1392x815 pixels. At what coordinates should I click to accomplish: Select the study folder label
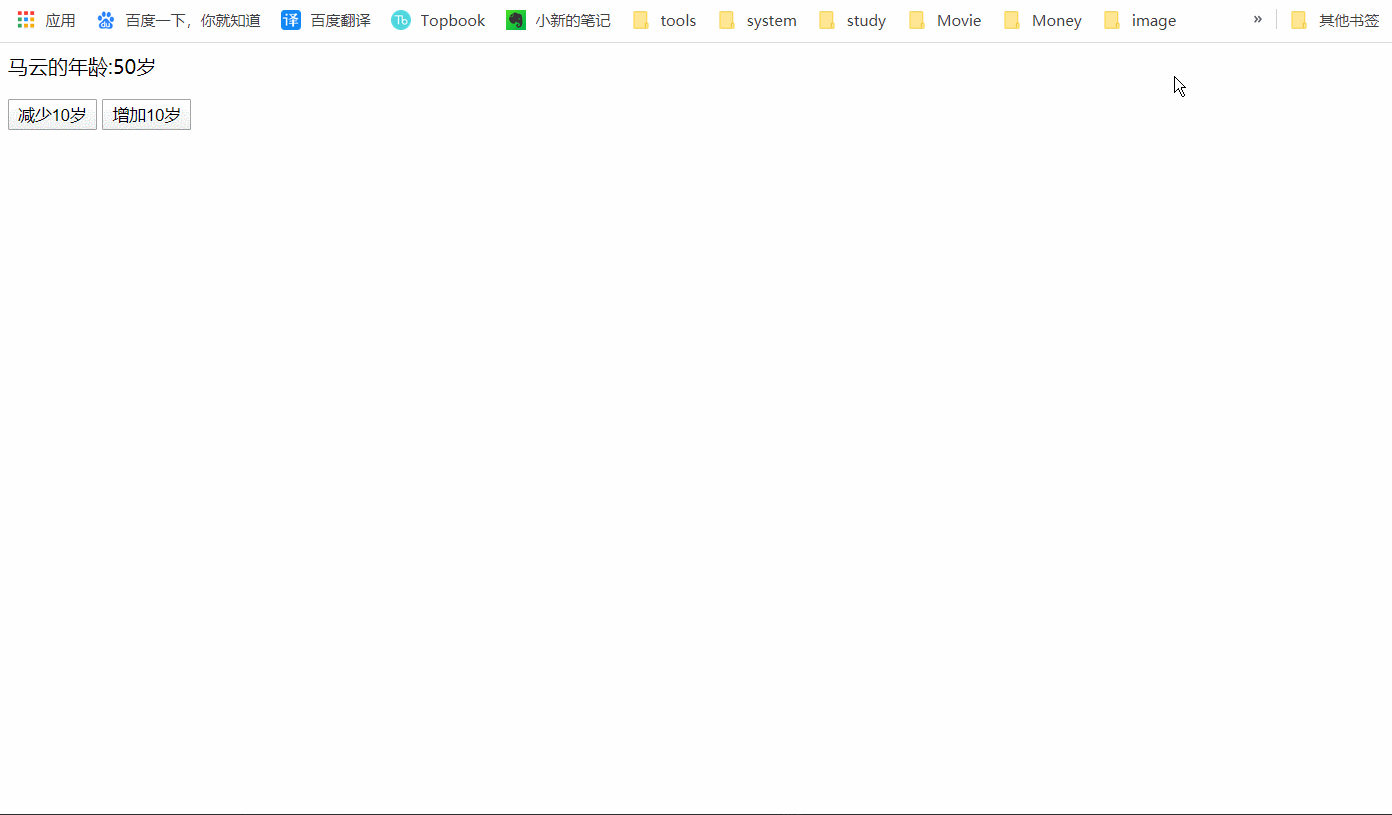866,19
